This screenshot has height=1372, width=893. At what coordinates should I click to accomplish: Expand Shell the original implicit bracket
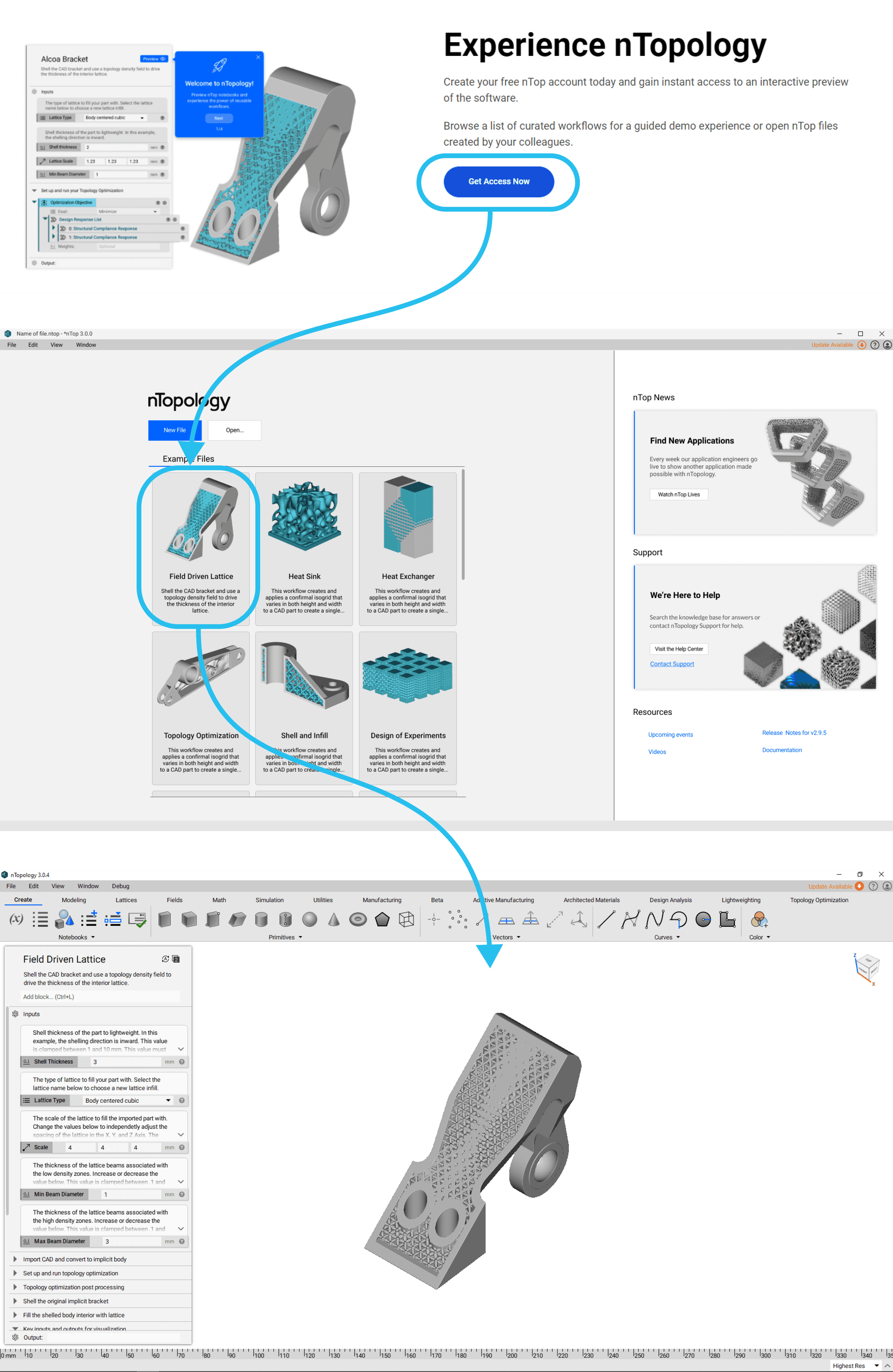coord(15,1301)
